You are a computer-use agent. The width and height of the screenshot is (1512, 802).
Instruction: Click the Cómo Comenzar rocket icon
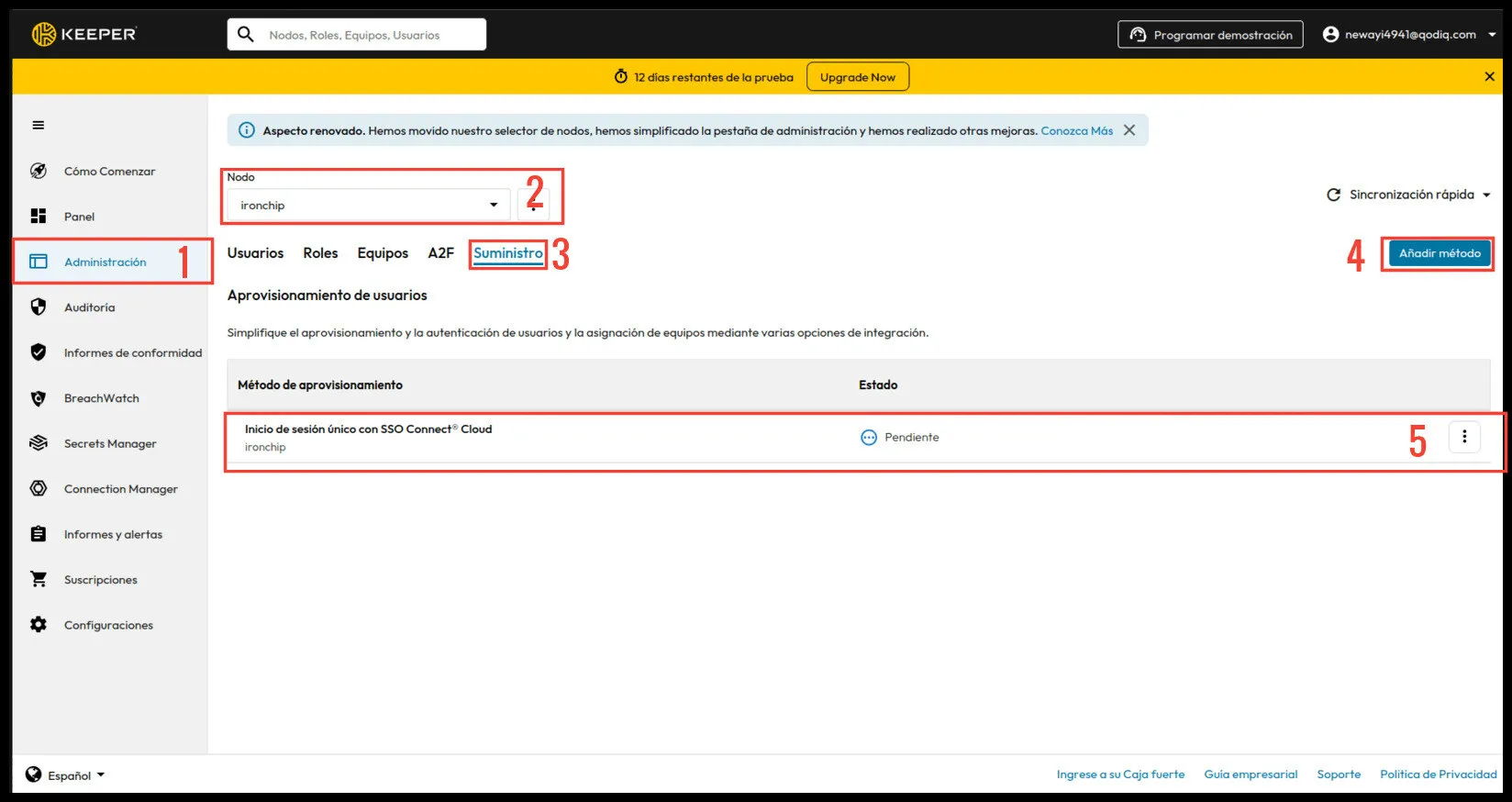point(39,172)
